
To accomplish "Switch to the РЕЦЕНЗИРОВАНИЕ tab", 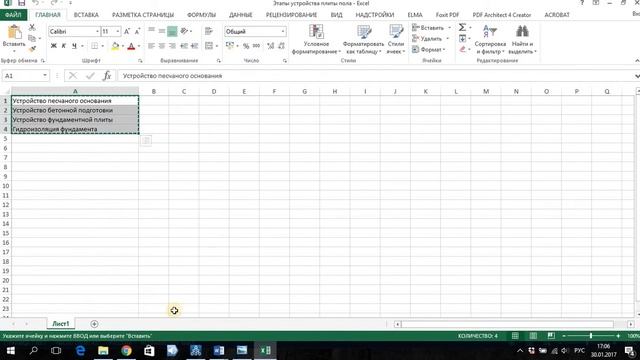I will point(291,15).
